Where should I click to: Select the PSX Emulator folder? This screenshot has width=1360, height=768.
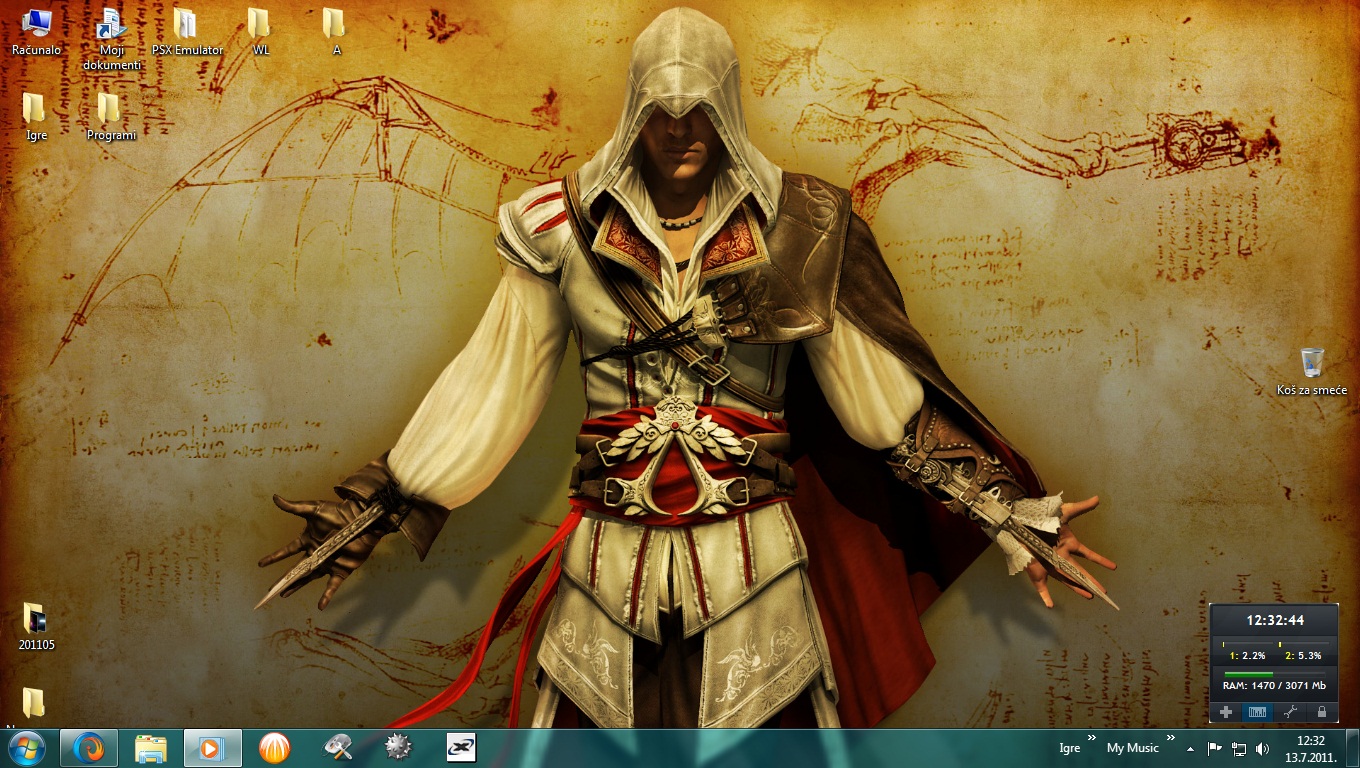click(x=187, y=31)
